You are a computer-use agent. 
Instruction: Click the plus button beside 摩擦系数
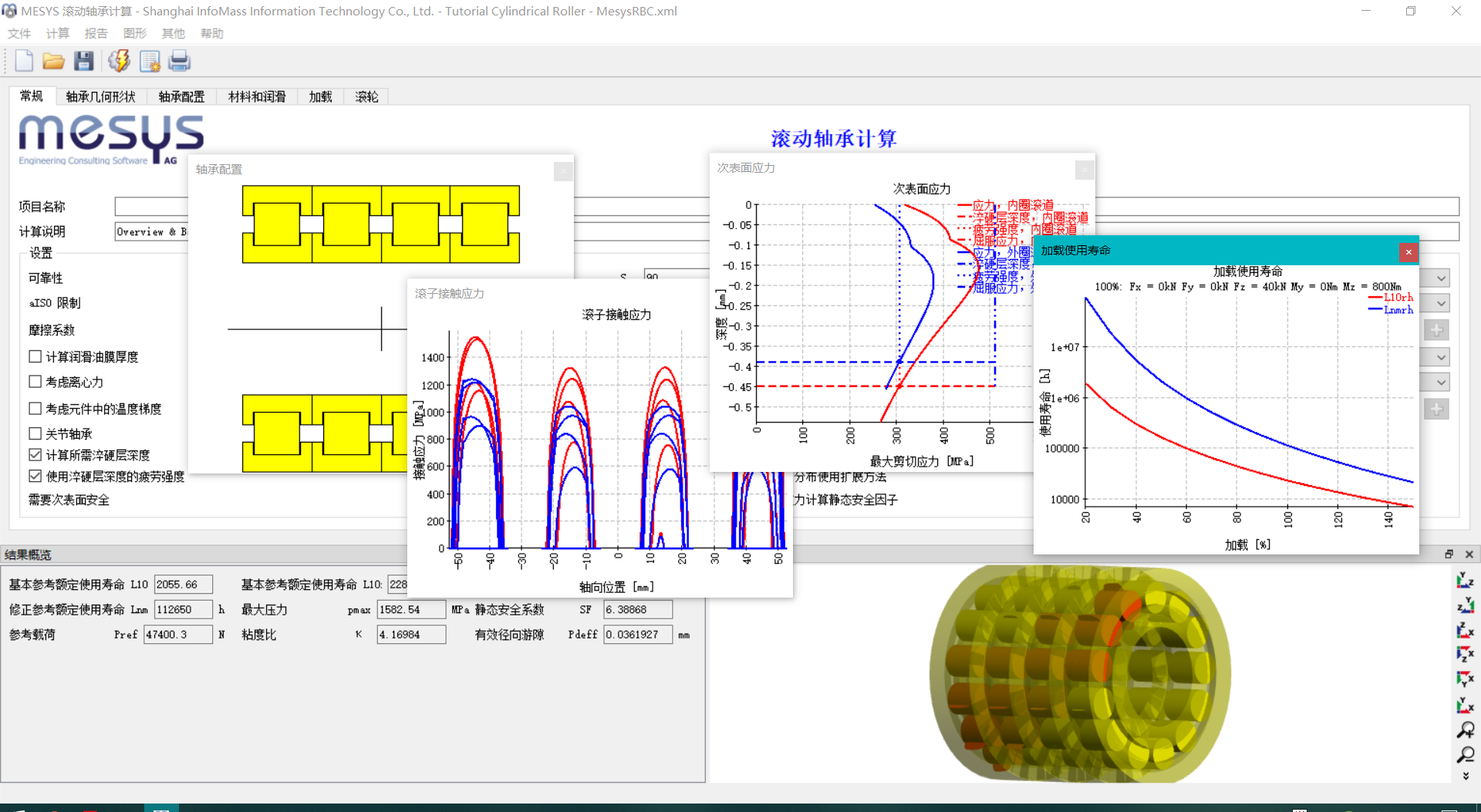click(x=1436, y=330)
